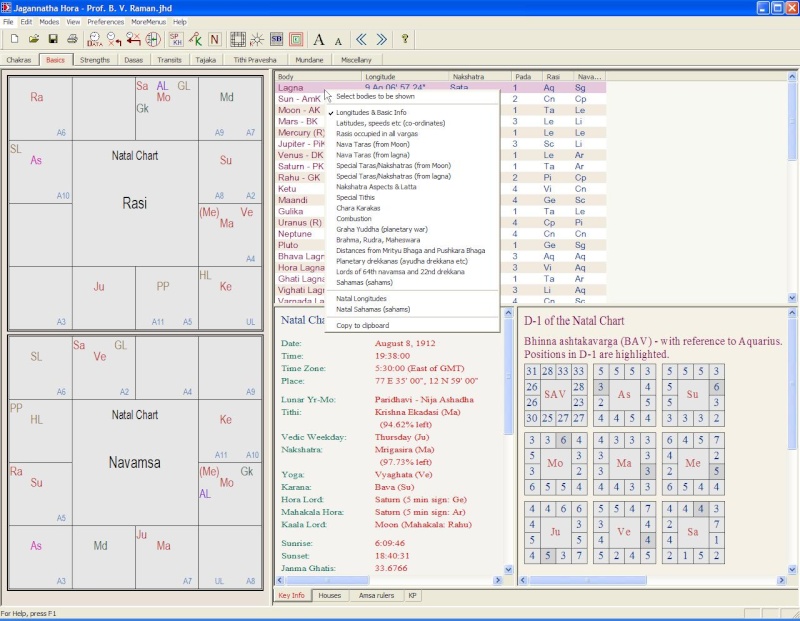Click the circular chart globe toolbar icon
The width and height of the screenshot is (800, 621).
[x=153, y=39]
